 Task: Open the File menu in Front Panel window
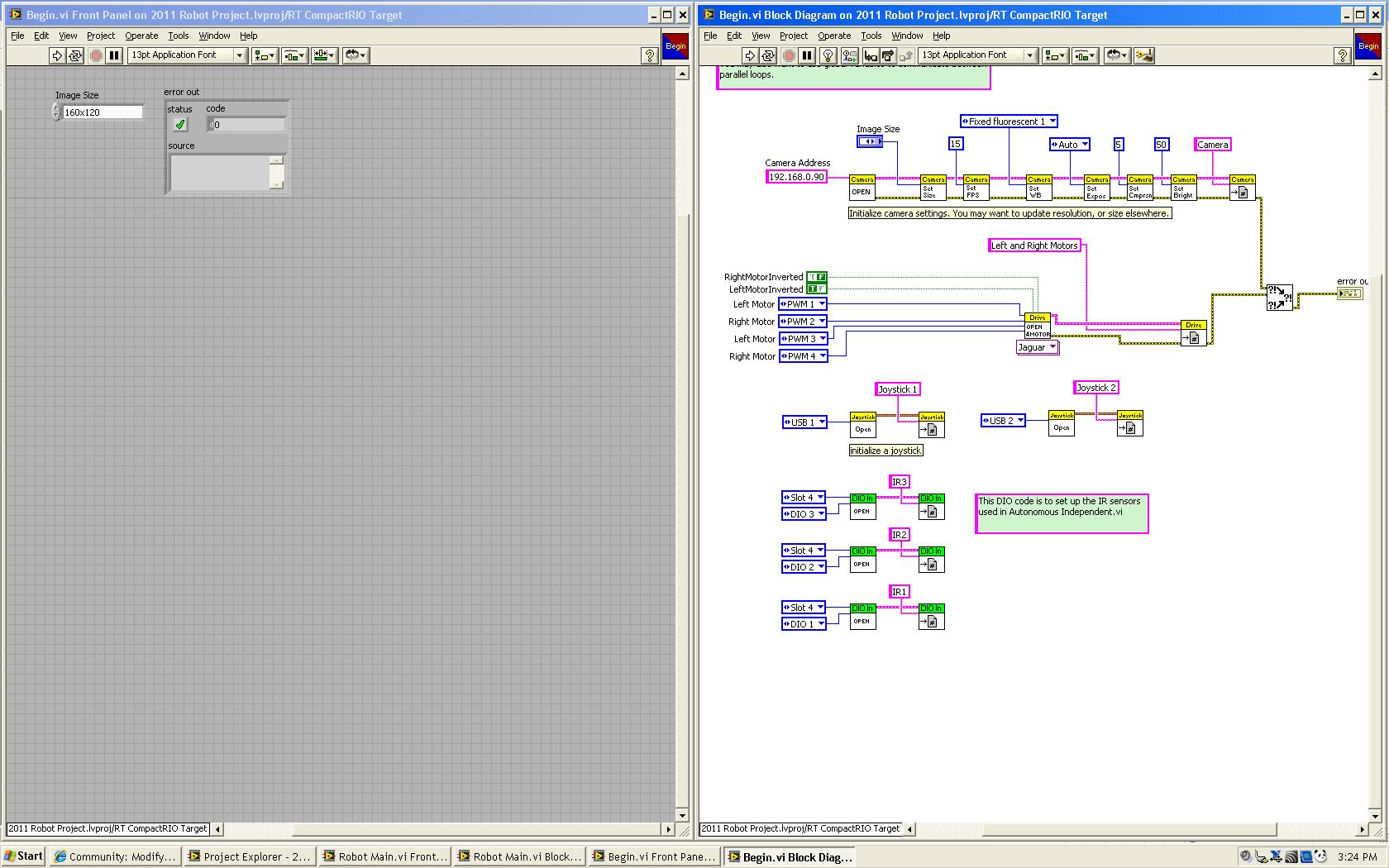pos(17,36)
